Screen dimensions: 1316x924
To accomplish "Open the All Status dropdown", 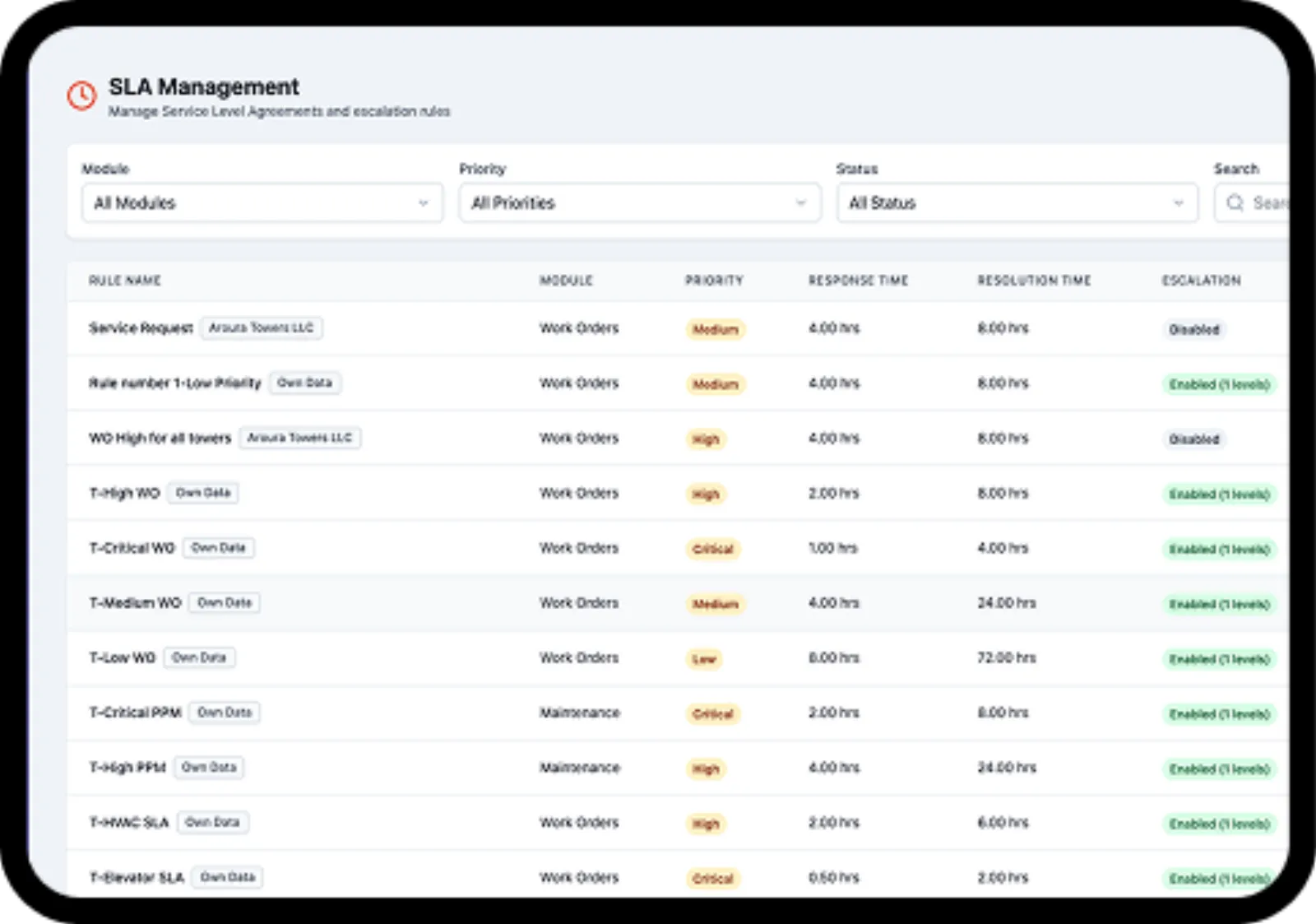I will [x=1017, y=202].
